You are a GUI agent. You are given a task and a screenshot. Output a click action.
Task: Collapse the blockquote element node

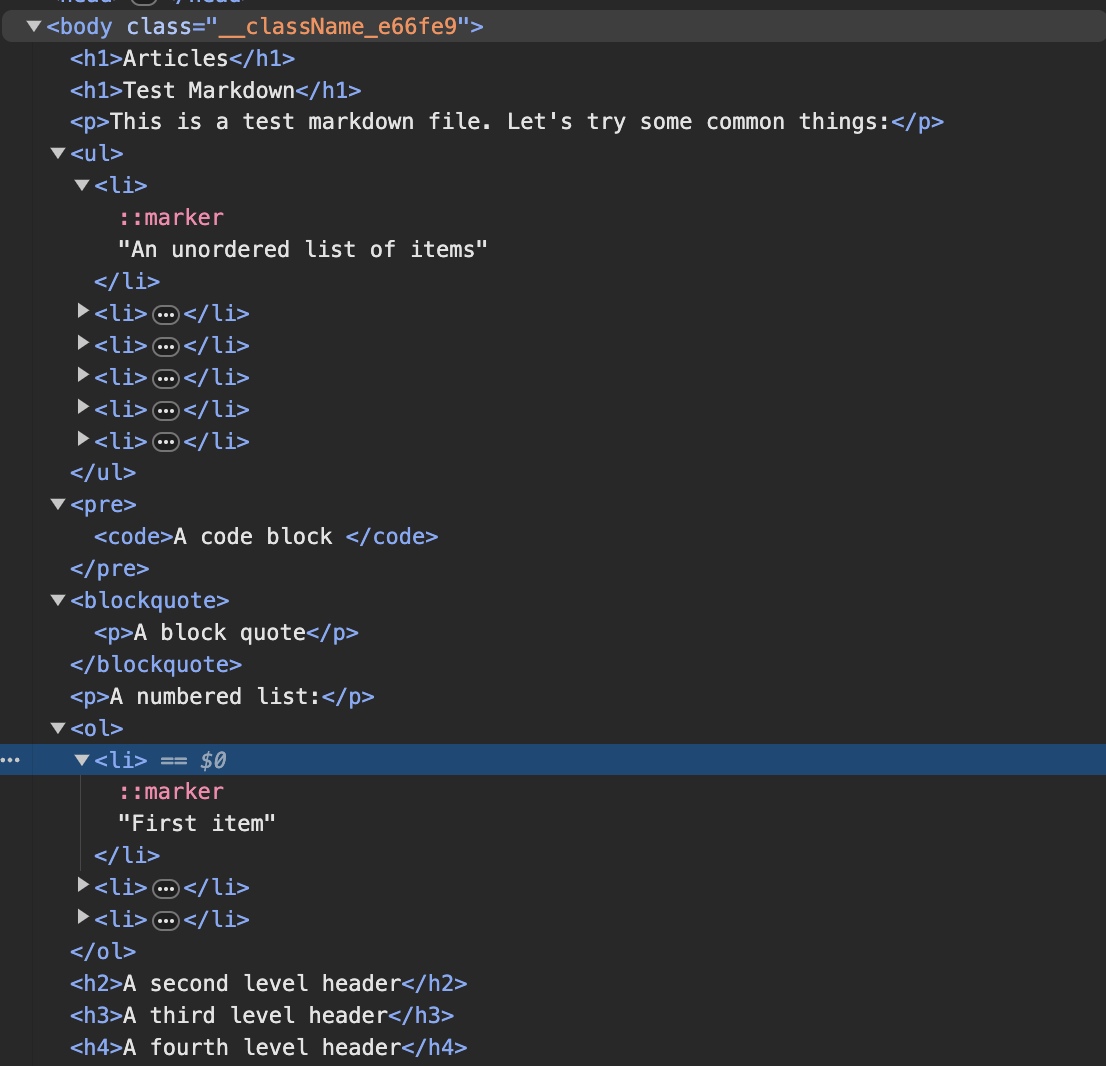tap(58, 600)
